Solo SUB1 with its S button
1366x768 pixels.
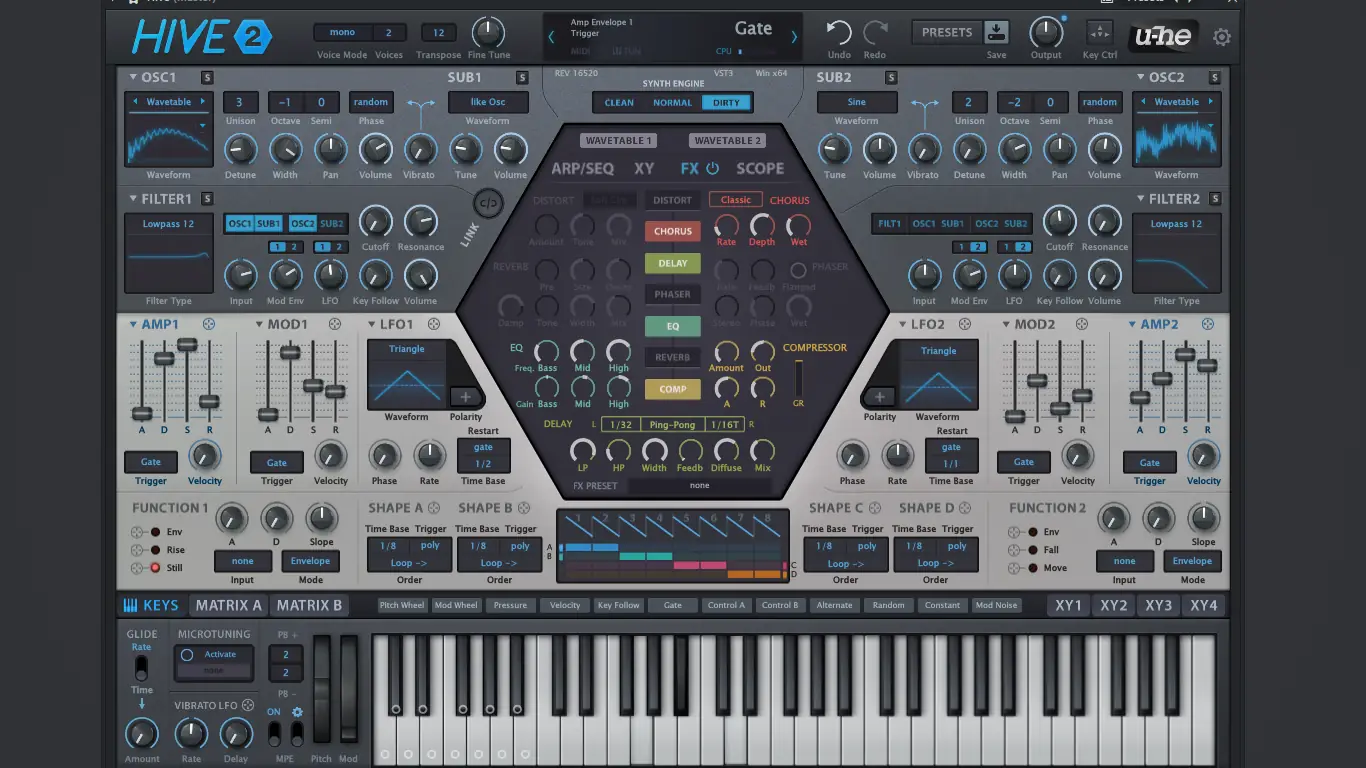coord(522,78)
